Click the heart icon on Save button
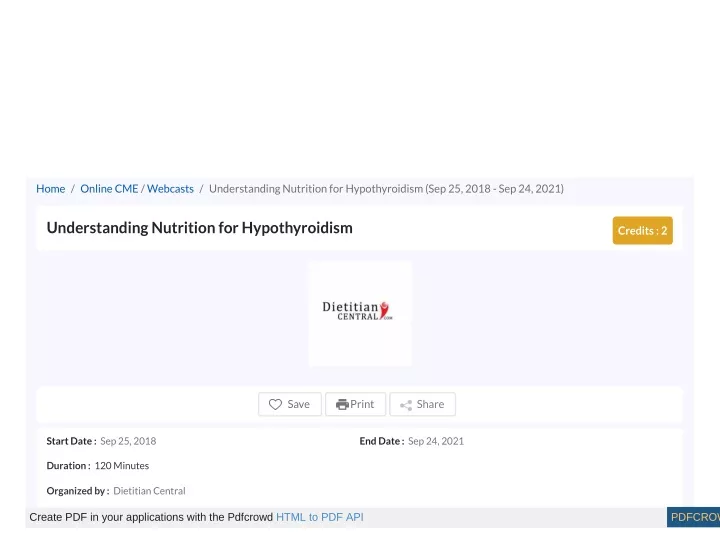720x556 pixels. 275,404
